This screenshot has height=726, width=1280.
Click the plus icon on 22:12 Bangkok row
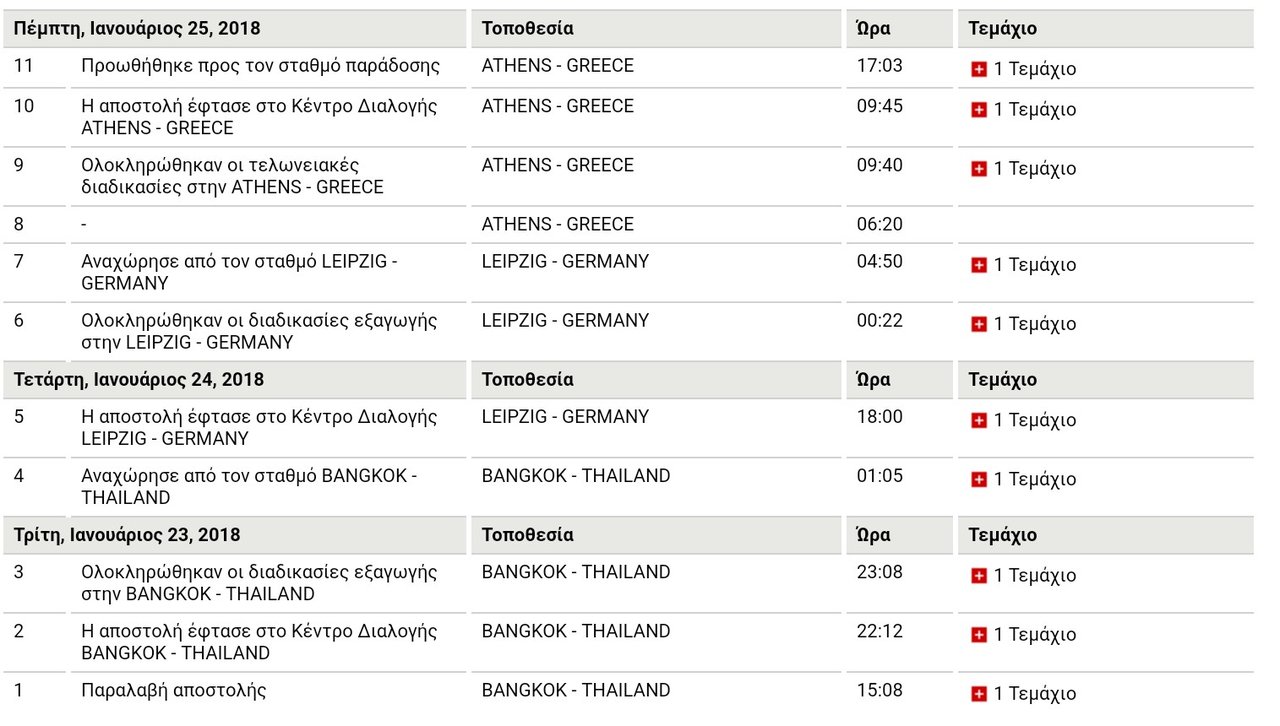pos(979,634)
